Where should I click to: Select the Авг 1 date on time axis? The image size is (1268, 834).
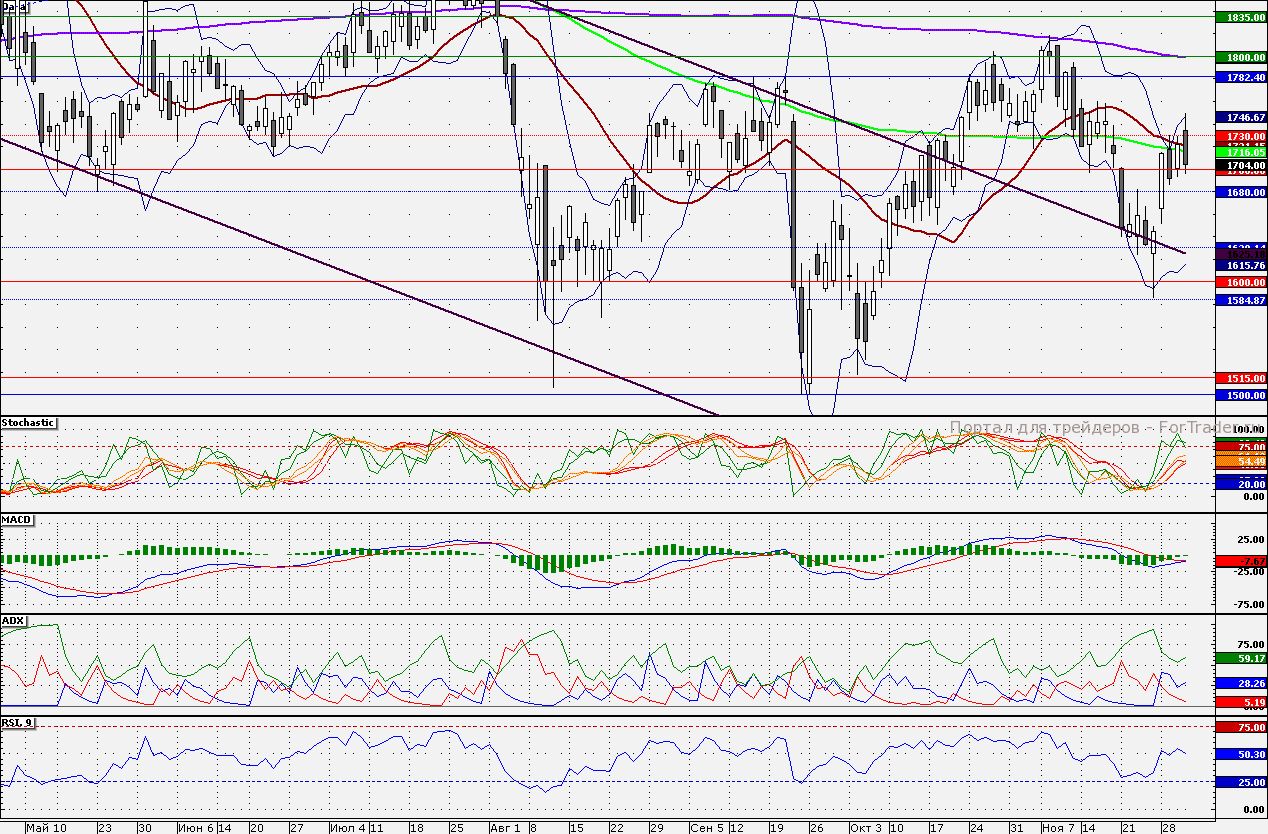506,828
